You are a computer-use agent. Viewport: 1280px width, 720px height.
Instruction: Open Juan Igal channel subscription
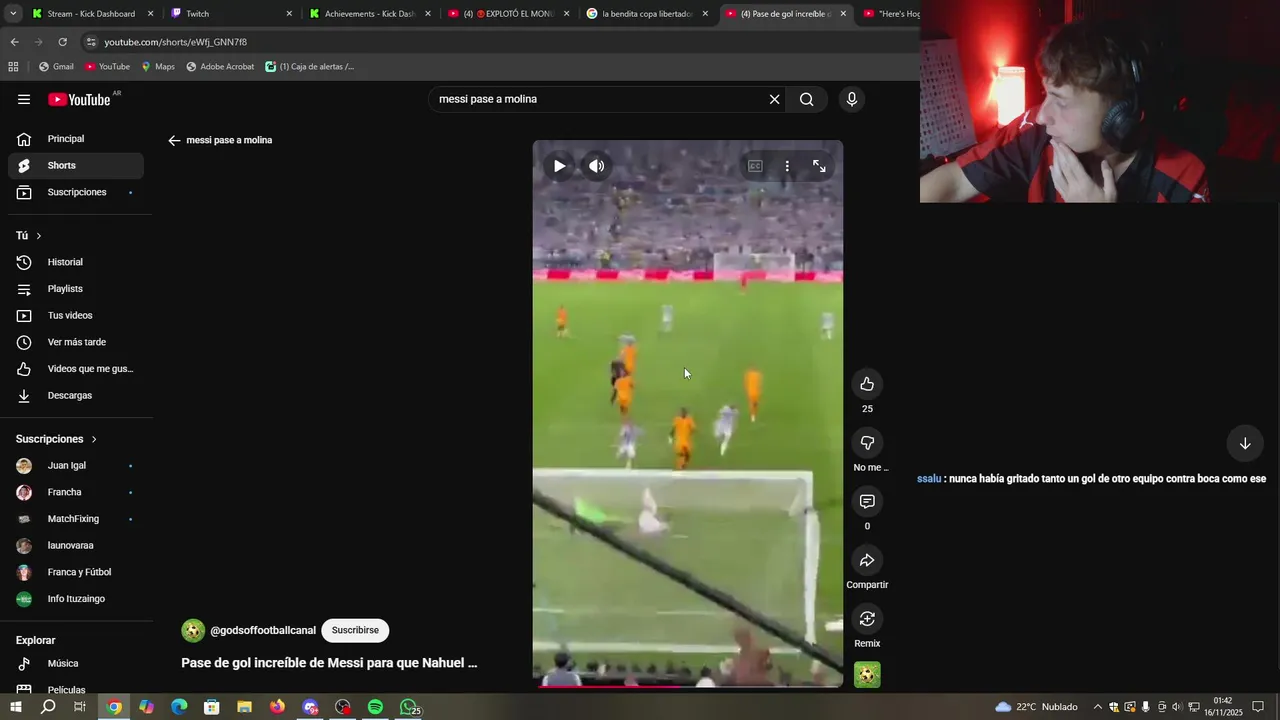click(x=76, y=465)
